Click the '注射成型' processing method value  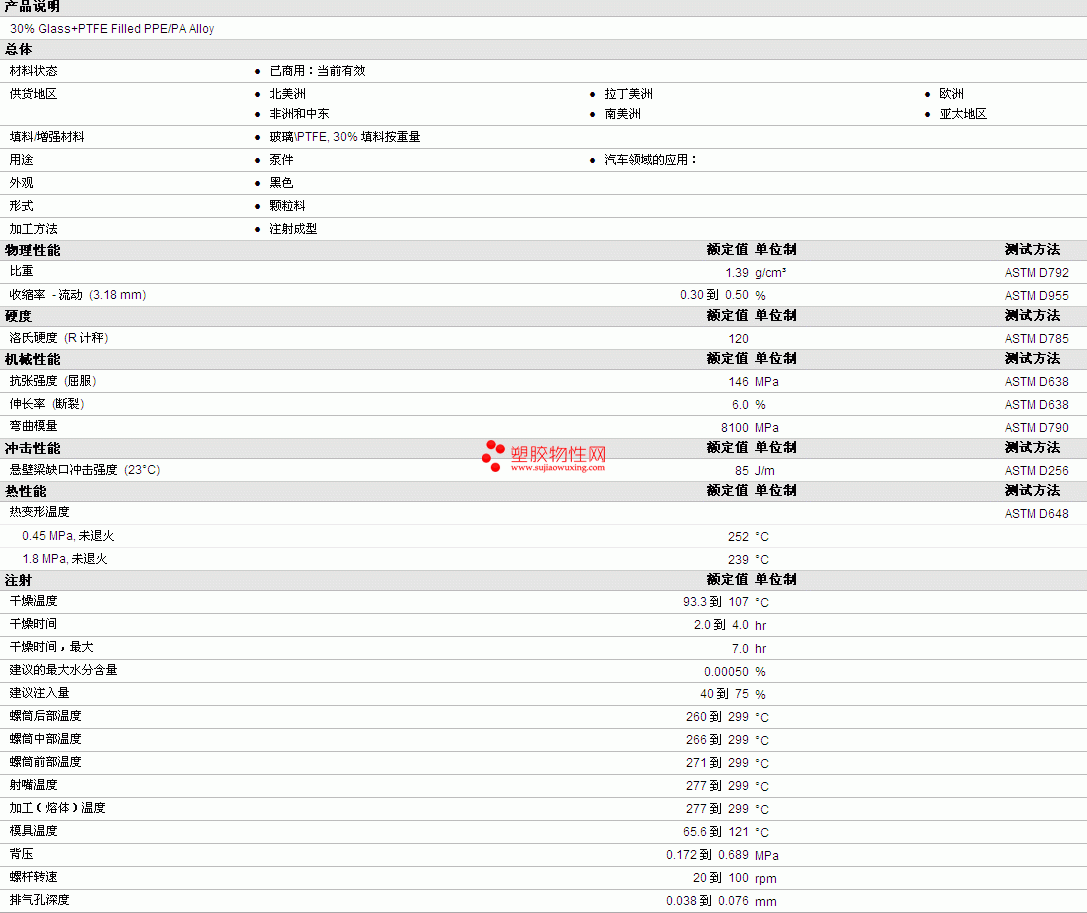coord(293,229)
